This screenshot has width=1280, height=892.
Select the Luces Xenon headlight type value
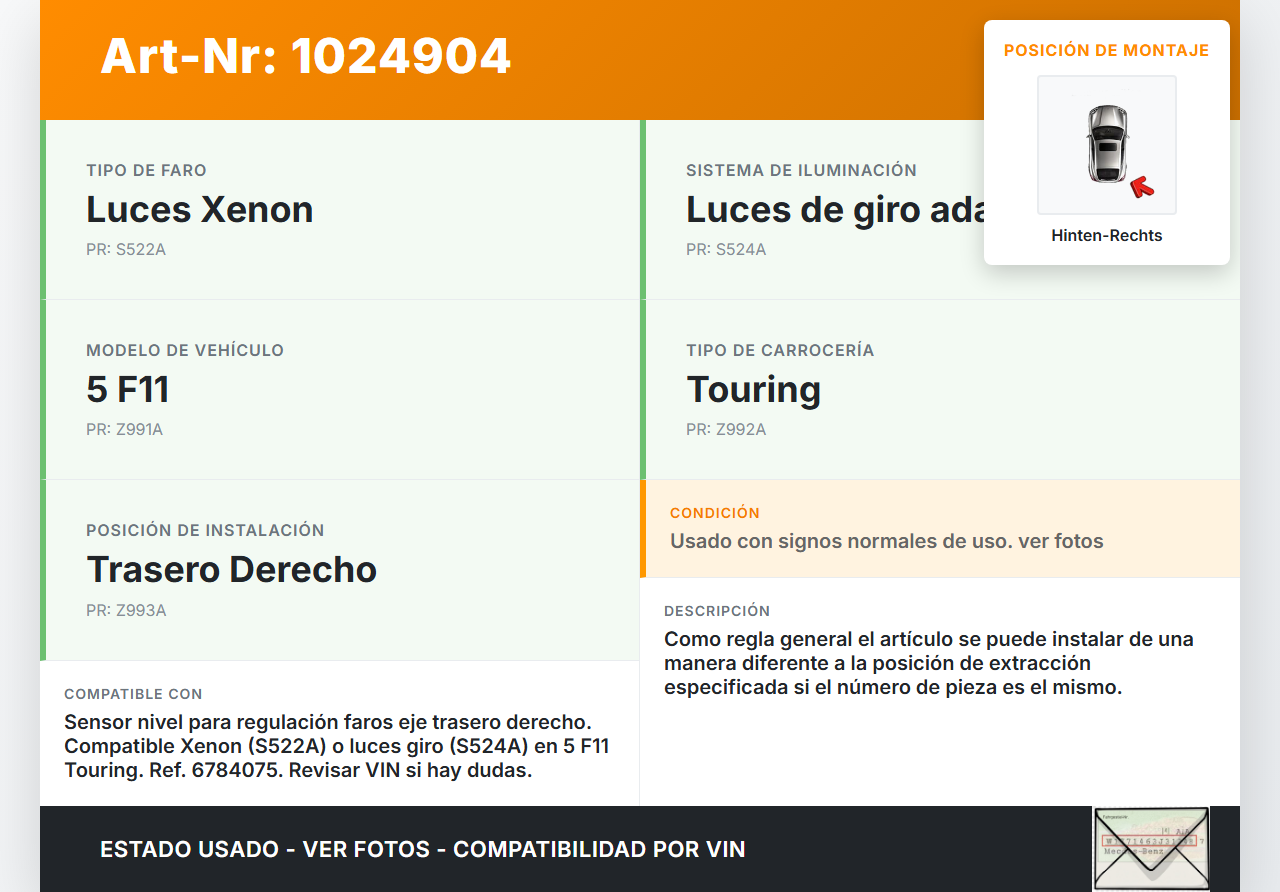(x=200, y=209)
